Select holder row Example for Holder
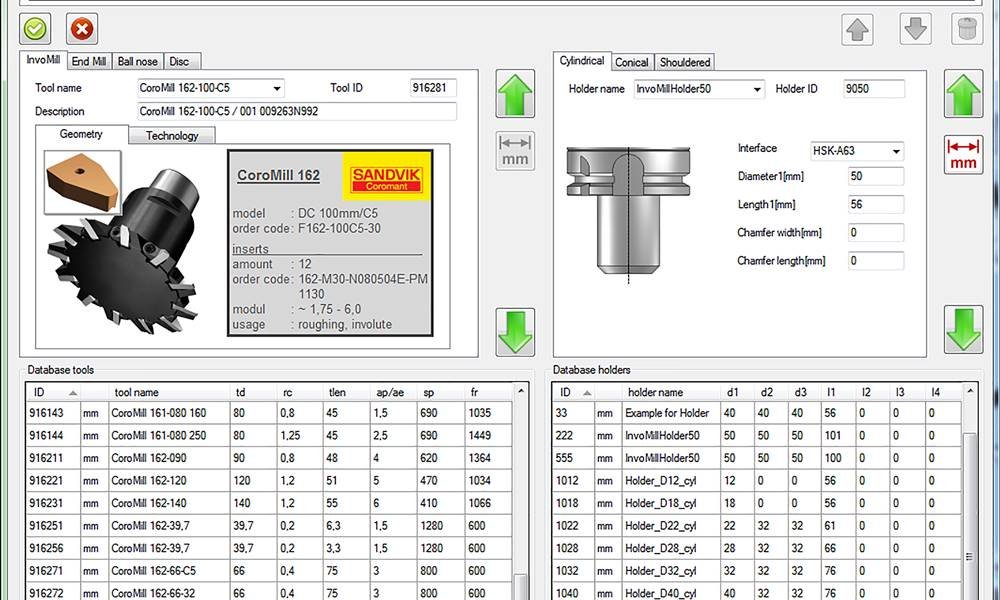Screen dimensions: 1000x600 click(x=757, y=413)
